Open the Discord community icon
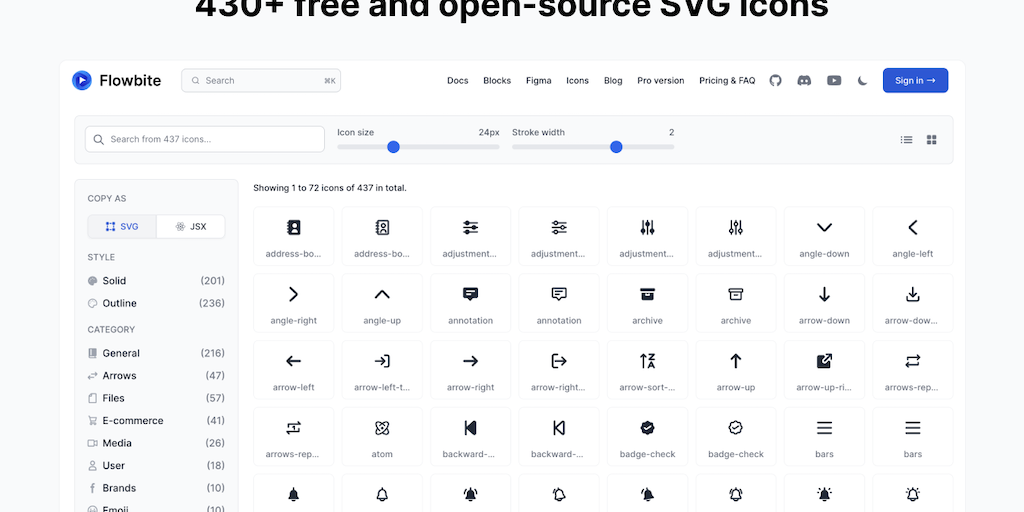The width and height of the screenshot is (1024, 512). click(805, 80)
